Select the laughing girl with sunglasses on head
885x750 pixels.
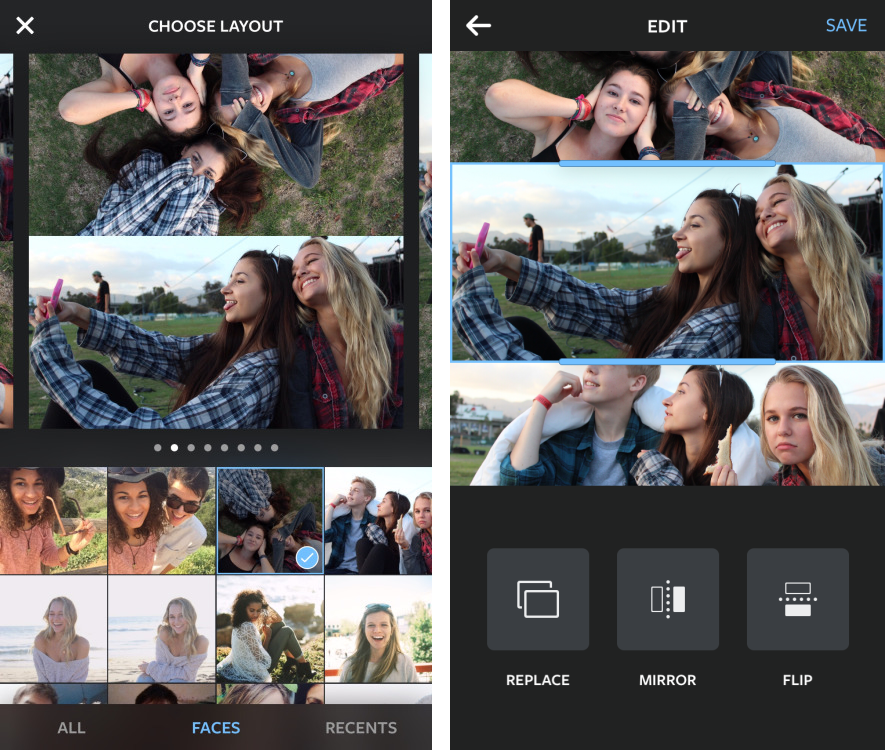tap(378, 629)
